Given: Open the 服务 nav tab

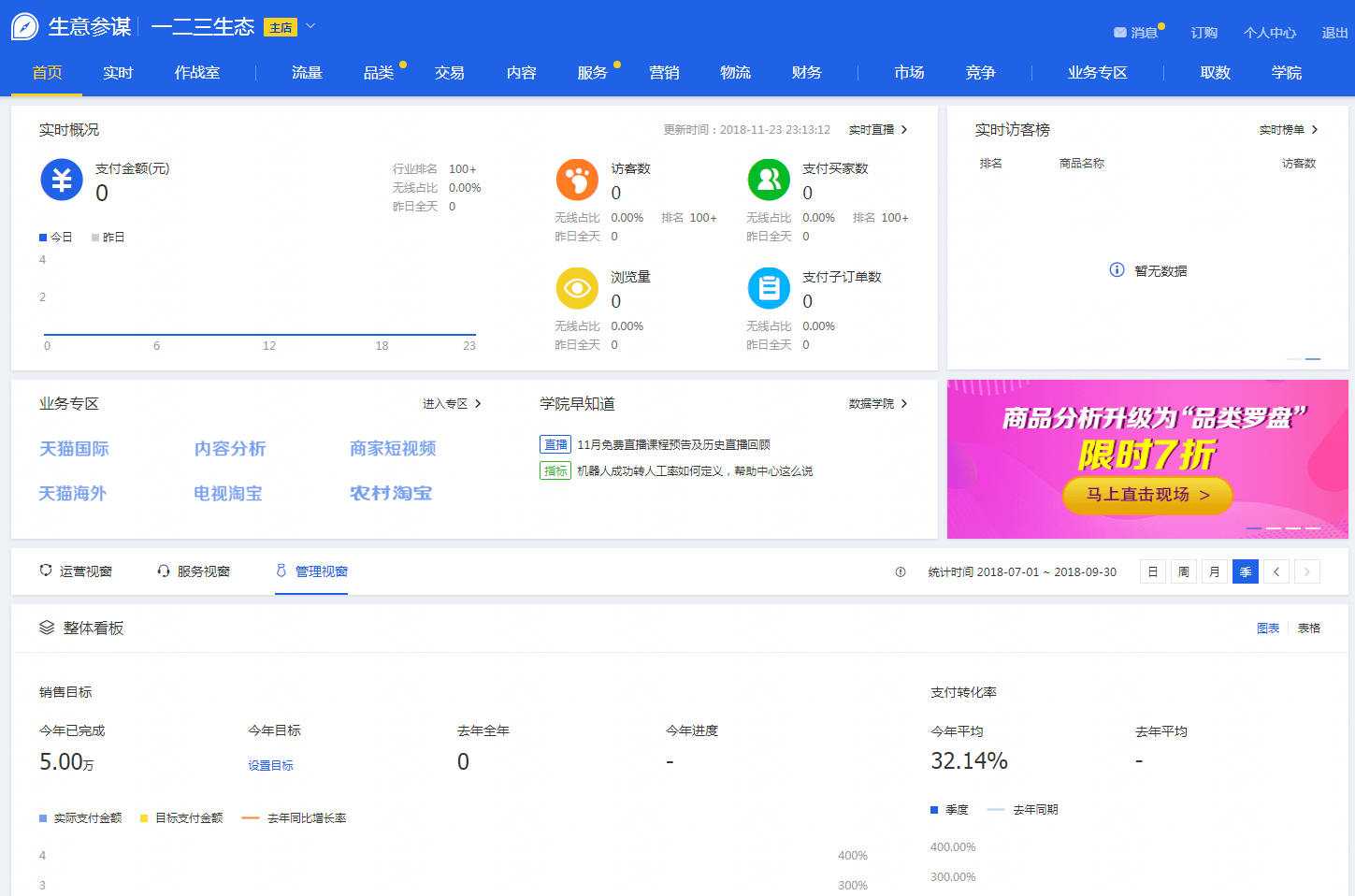Looking at the screenshot, I should [592, 73].
